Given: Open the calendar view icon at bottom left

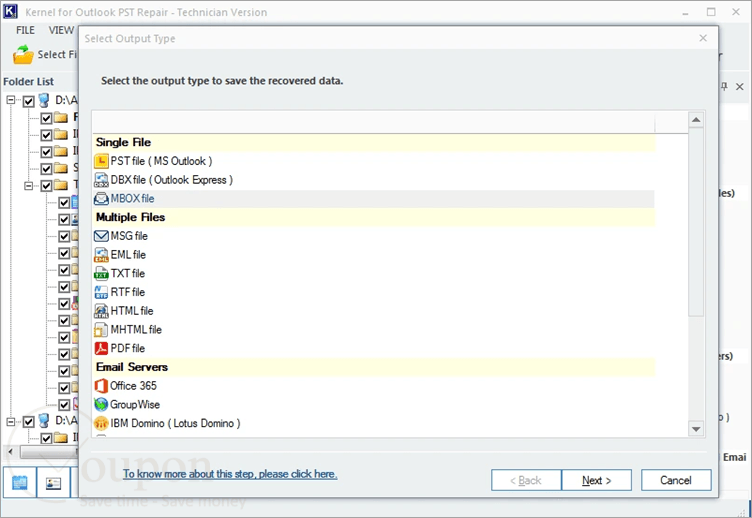Looking at the screenshot, I should 20,483.
